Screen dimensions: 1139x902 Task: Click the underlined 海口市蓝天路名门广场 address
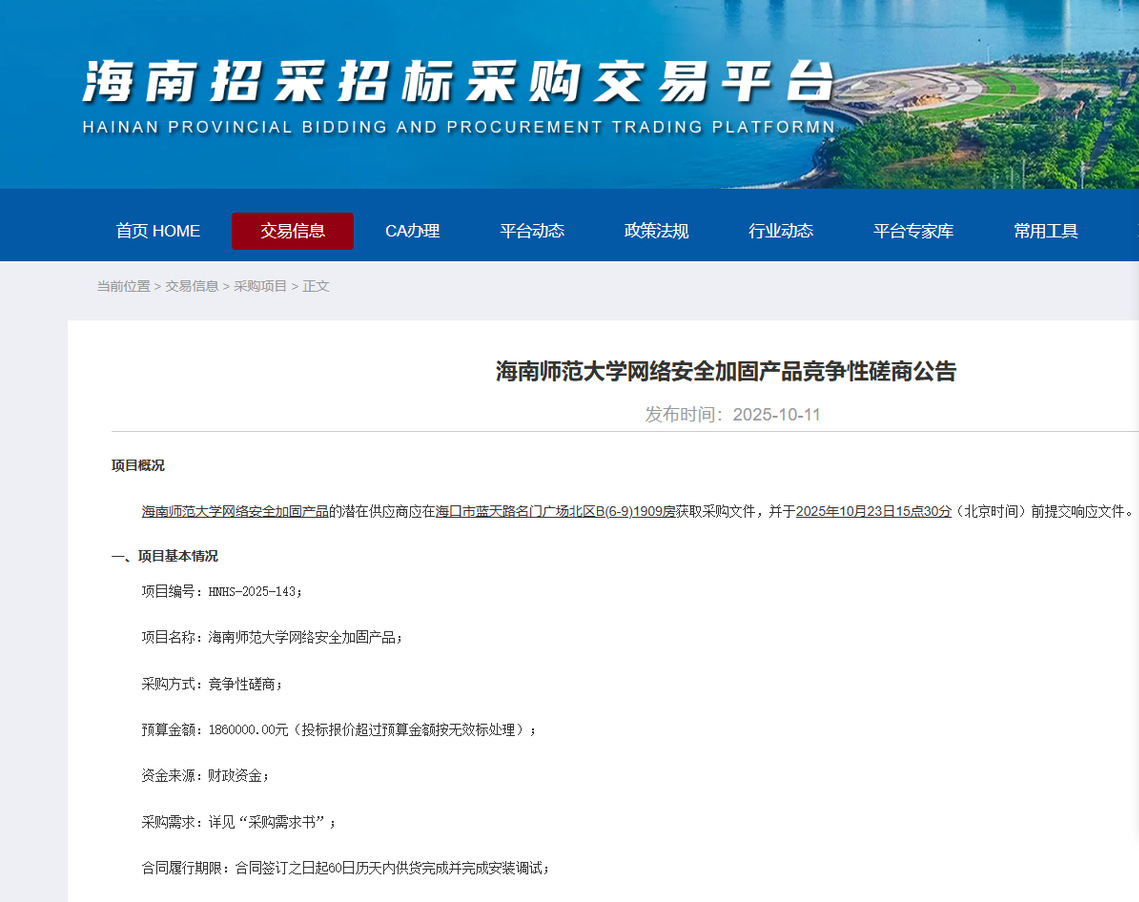pyautogui.click(x=555, y=512)
